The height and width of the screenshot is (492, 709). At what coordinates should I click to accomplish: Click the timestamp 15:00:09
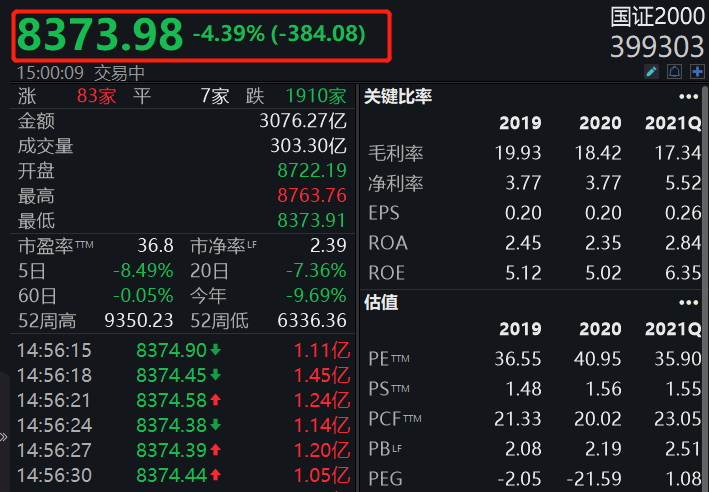click(x=50, y=73)
